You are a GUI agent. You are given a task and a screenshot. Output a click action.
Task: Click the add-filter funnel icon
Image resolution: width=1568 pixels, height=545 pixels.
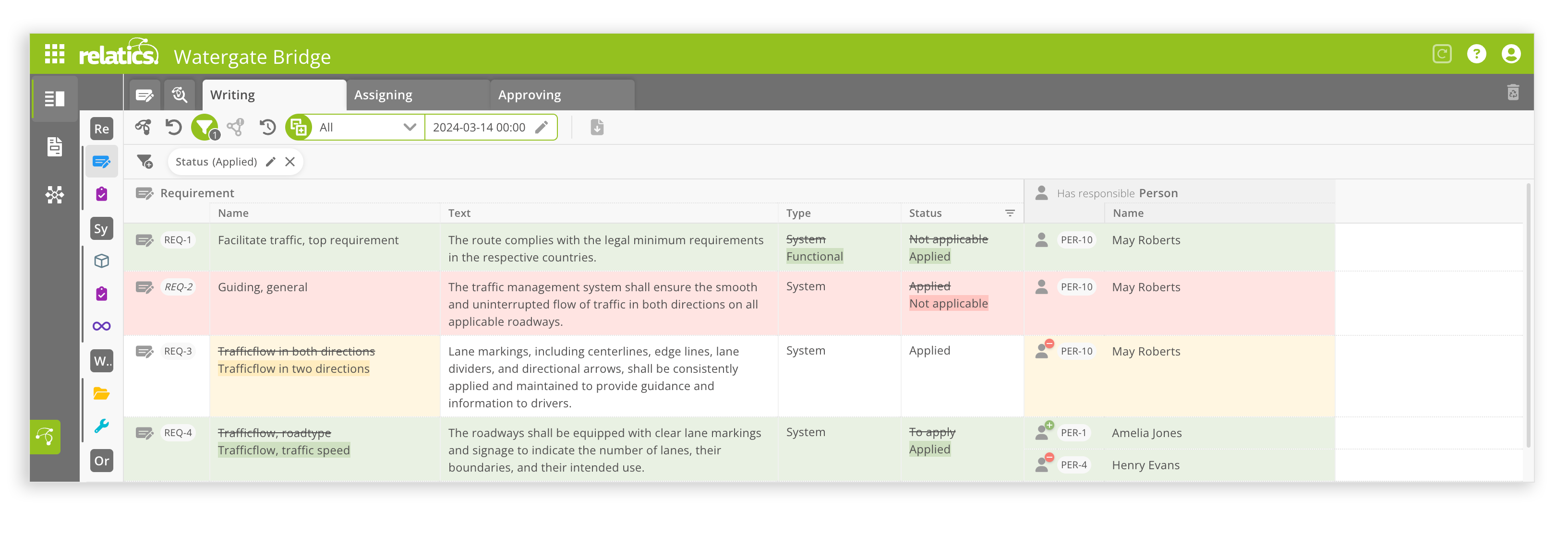point(145,161)
